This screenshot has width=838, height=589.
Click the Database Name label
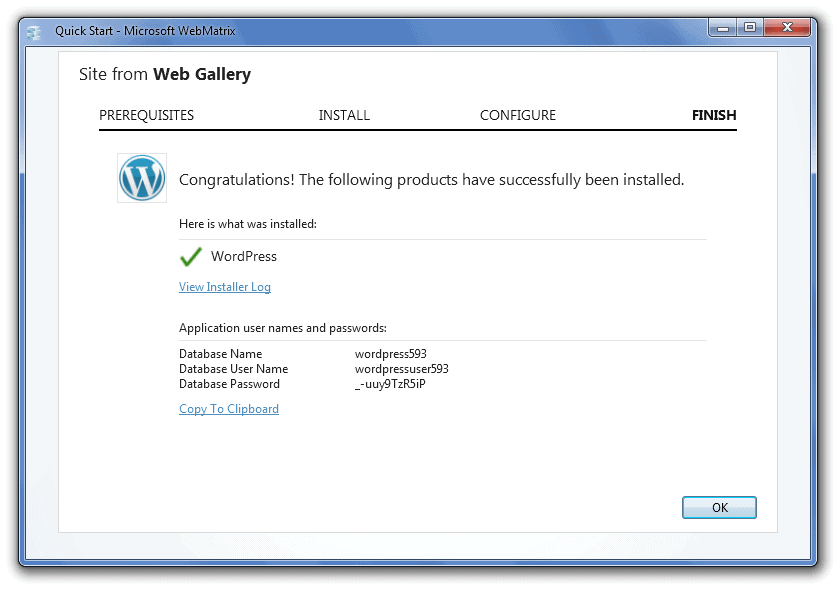point(220,354)
